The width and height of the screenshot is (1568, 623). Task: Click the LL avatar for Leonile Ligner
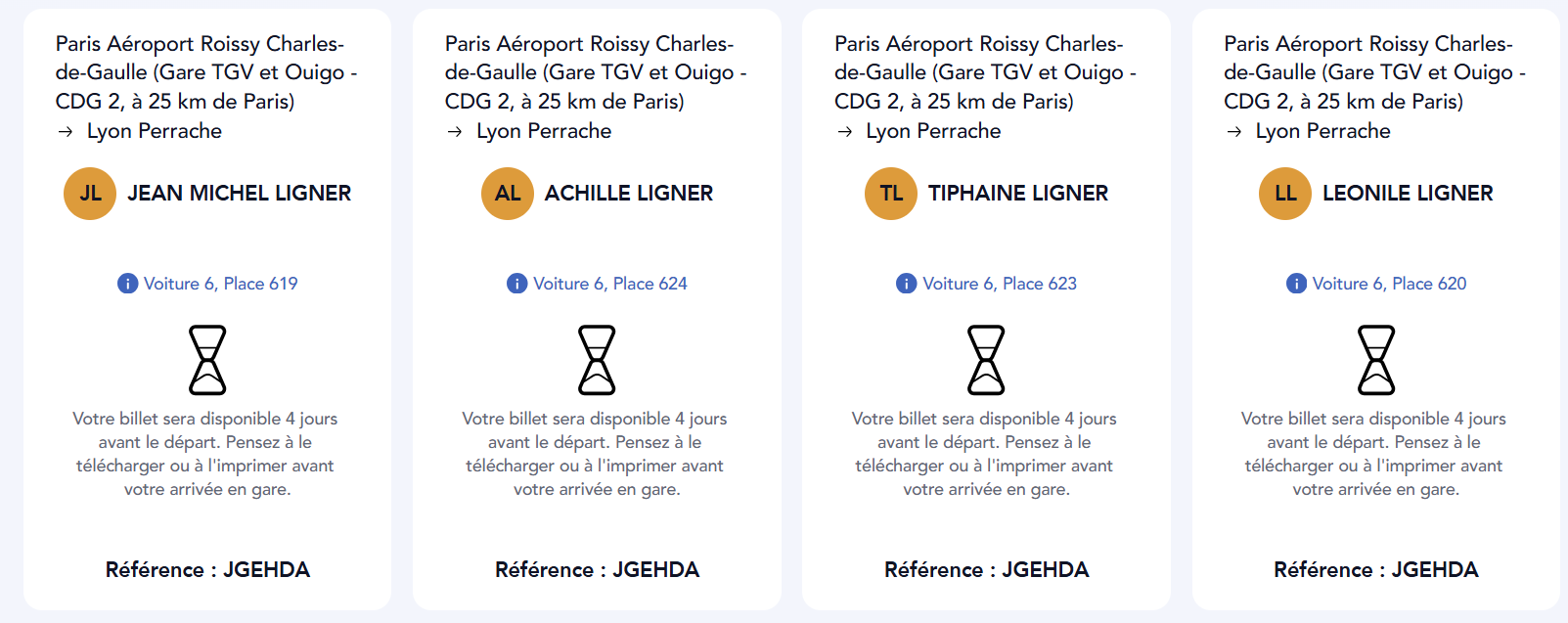(1285, 194)
